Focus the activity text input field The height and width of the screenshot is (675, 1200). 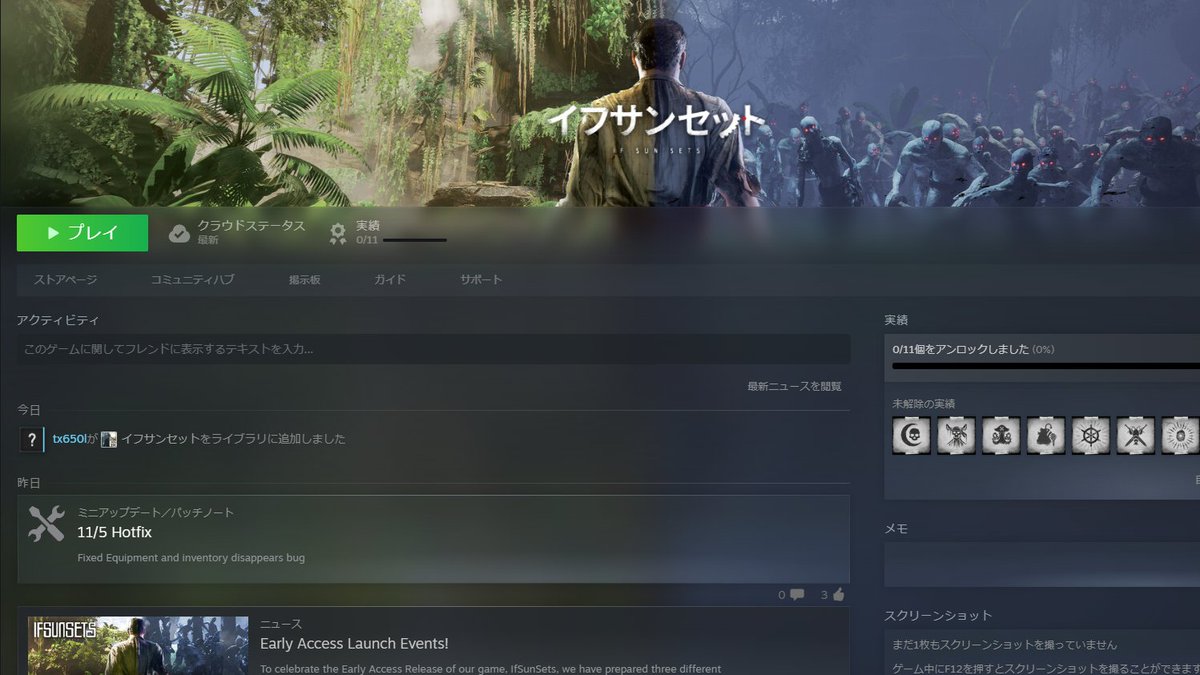point(433,349)
